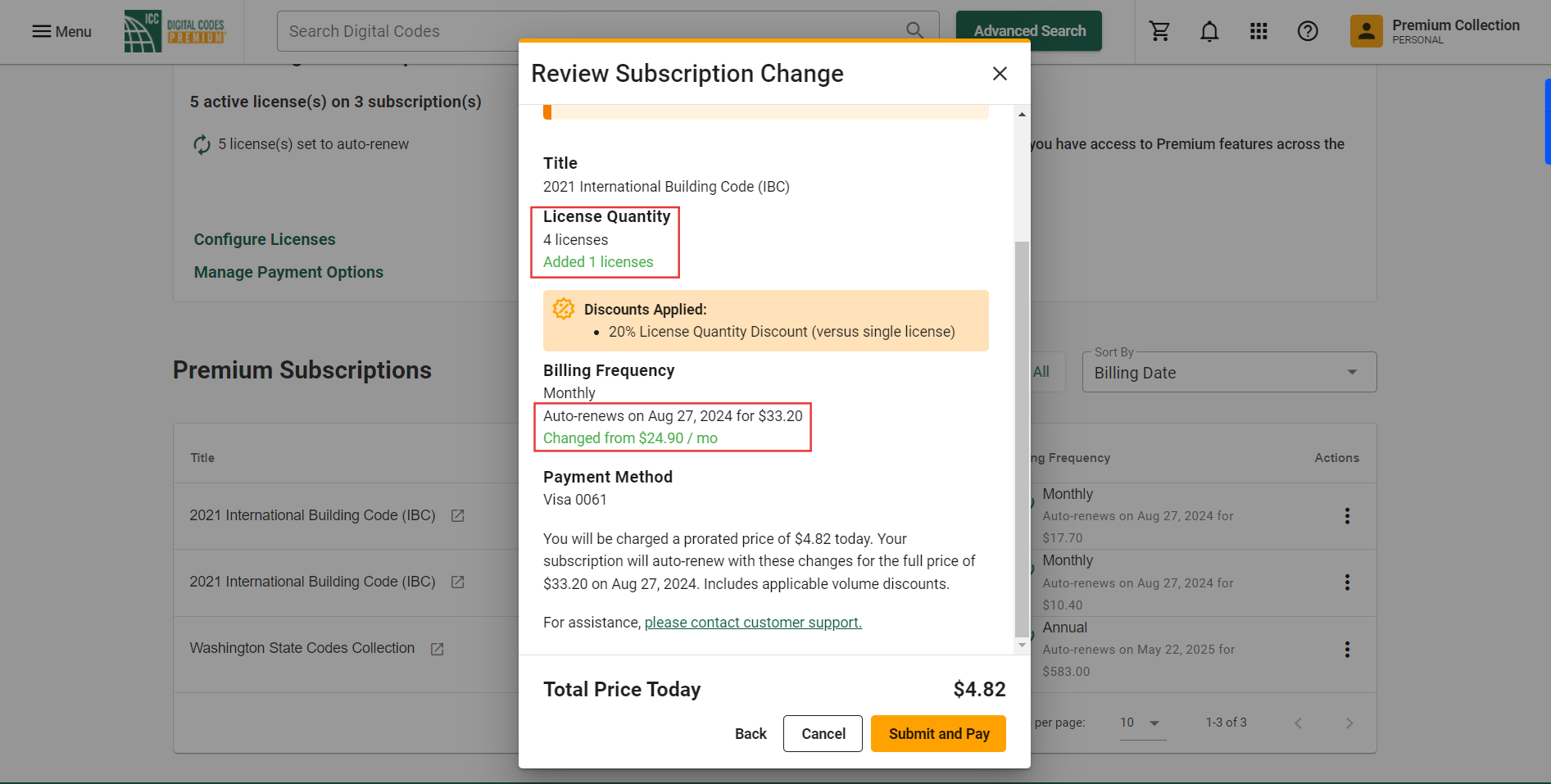
Task: Open actions menu for the $17.70 subscription
Action: pyautogui.click(x=1347, y=515)
